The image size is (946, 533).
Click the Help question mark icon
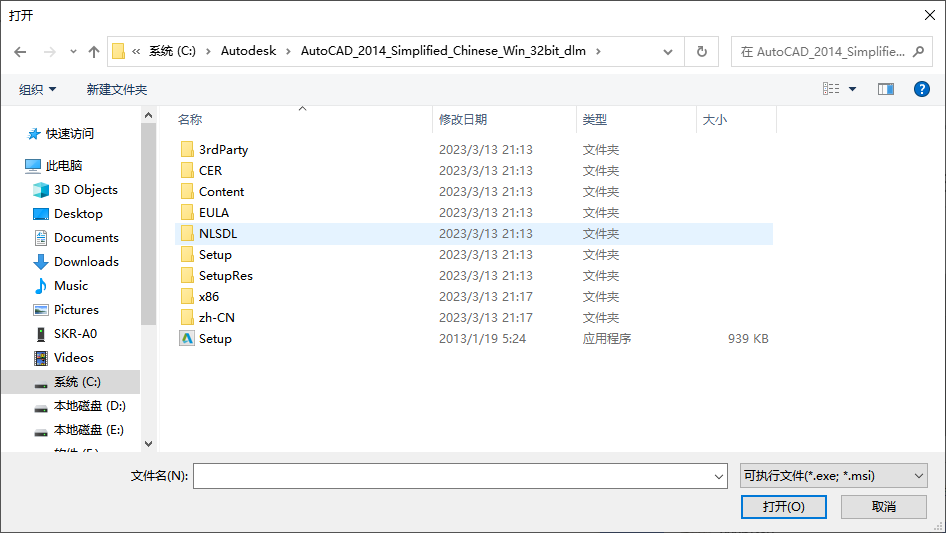click(922, 89)
